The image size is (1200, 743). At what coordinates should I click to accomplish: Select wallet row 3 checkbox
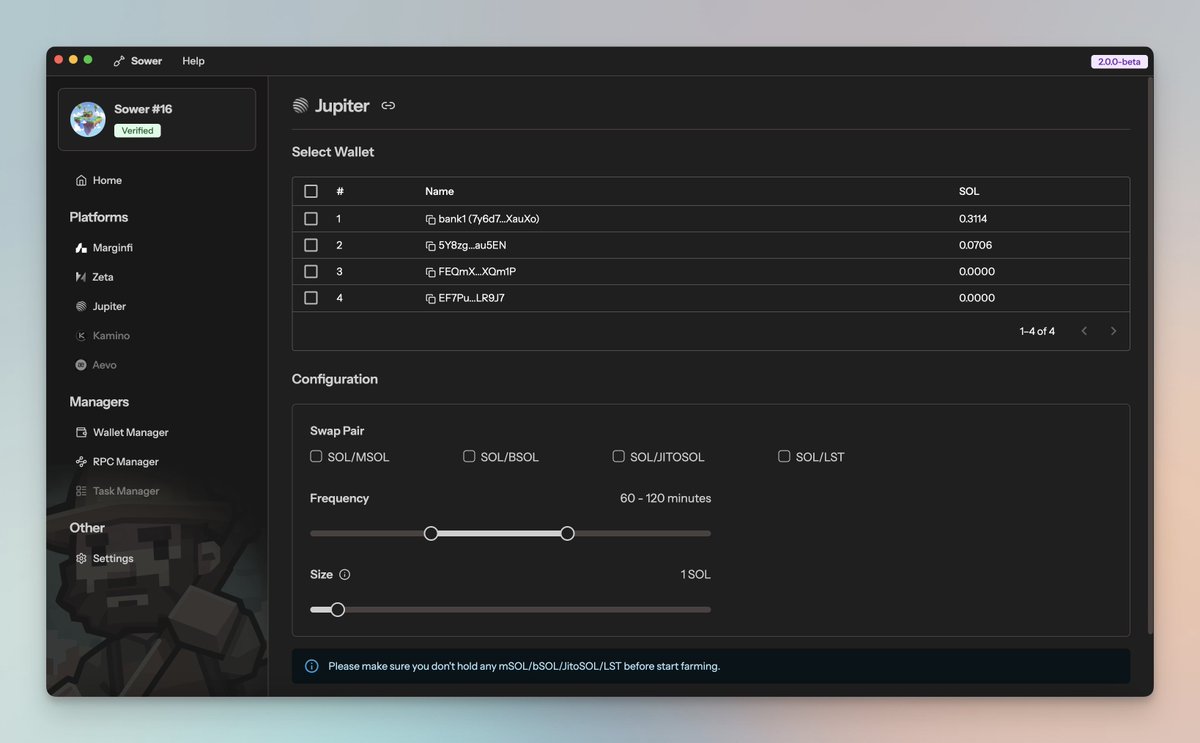pos(311,271)
